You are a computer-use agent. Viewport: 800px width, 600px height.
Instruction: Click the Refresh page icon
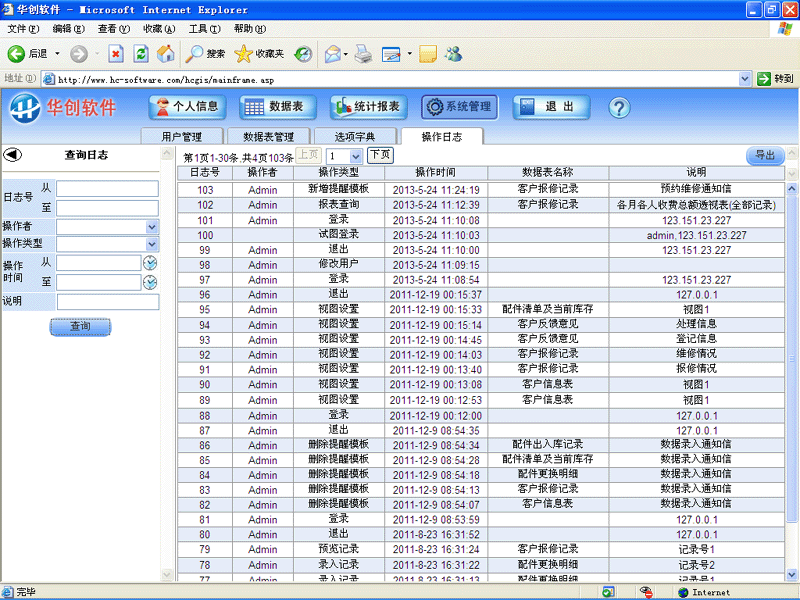tap(141, 54)
